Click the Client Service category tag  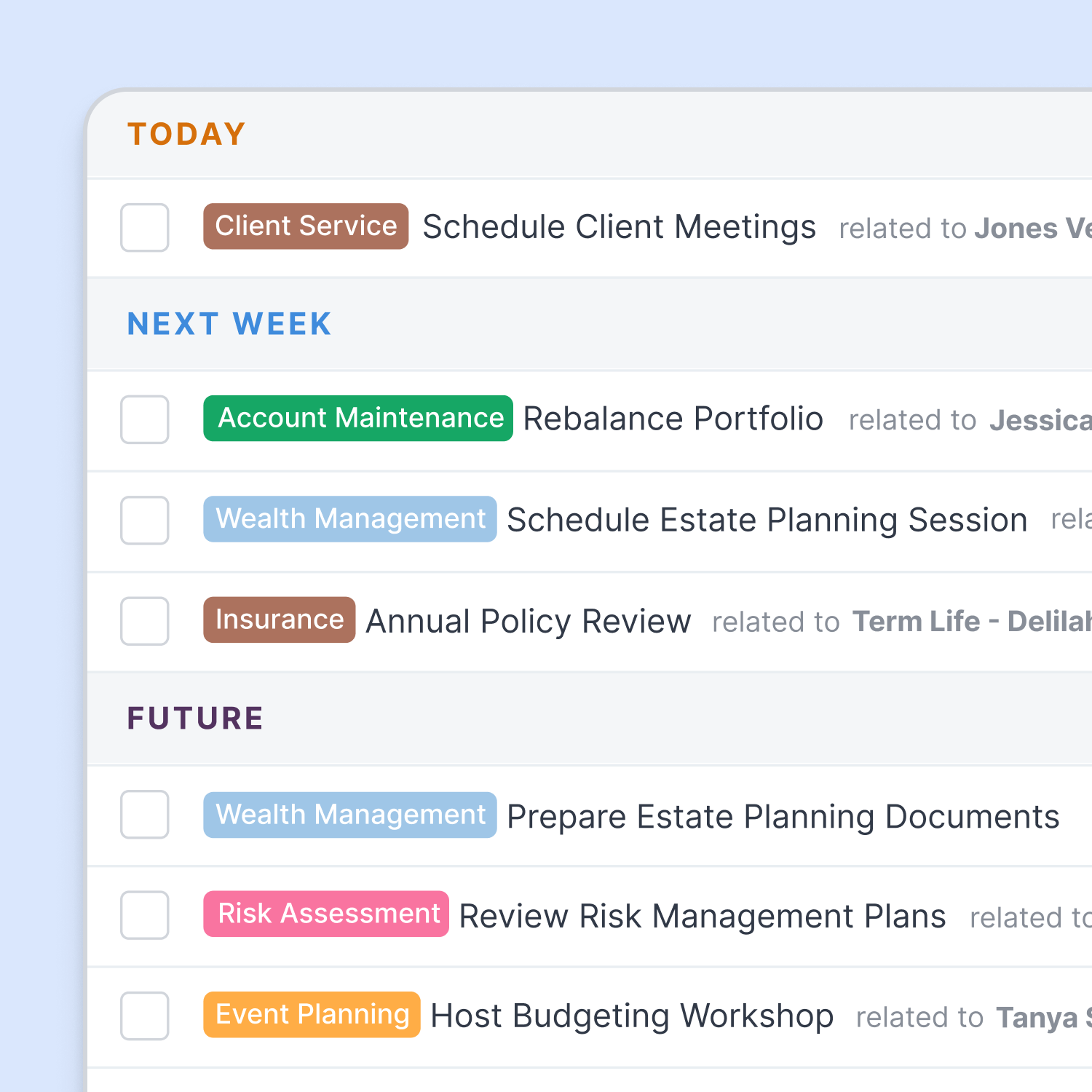click(306, 226)
